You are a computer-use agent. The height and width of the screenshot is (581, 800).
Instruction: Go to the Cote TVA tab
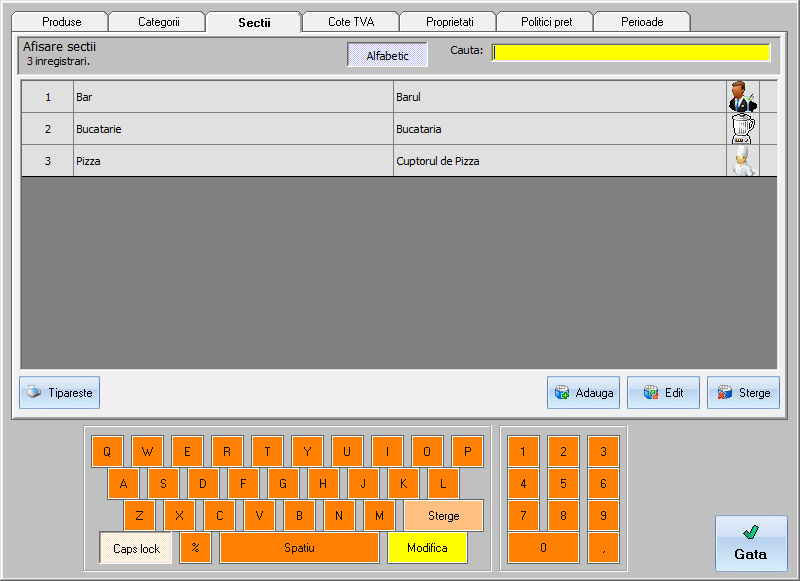pyautogui.click(x=351, y=22)
